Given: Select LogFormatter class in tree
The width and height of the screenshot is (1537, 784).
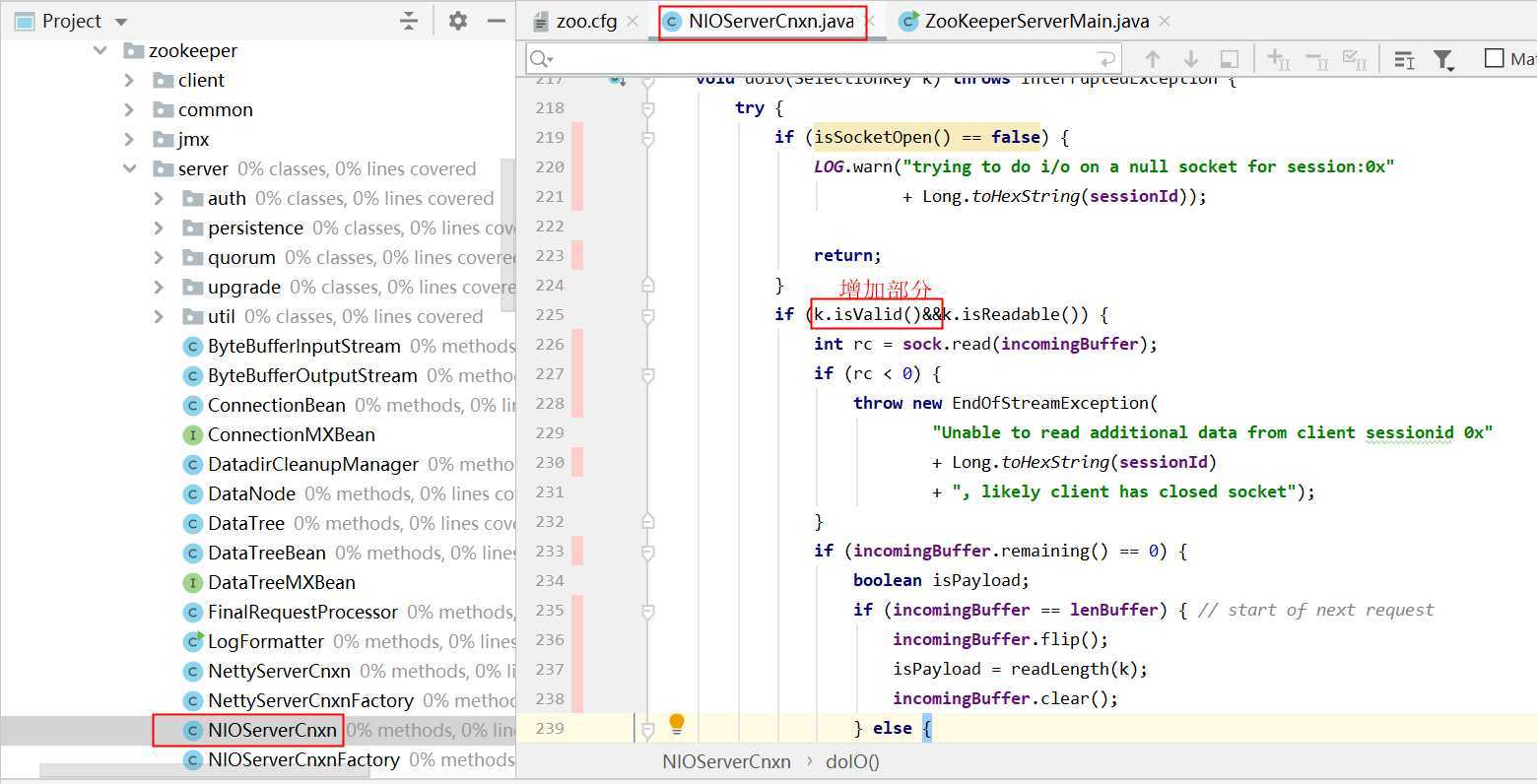Looking at the screenshot, I should click(x=265, y=641).
